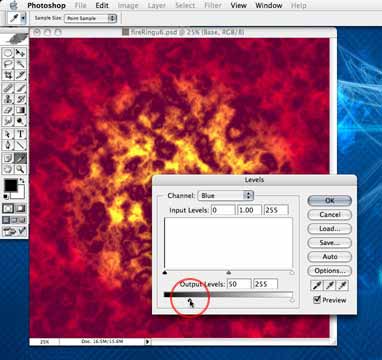The height and width of the screenshot is (360, 382).
Task: Click the black point eyedropper in Levels
Action: (315, 285)
